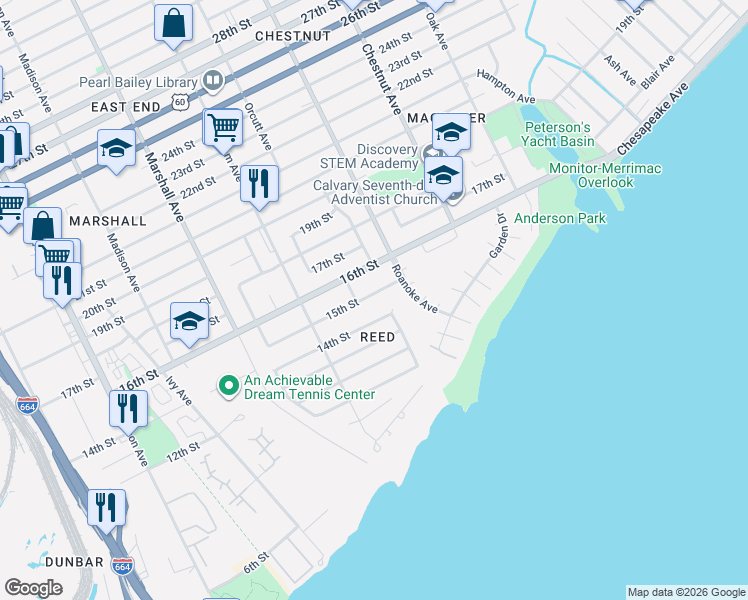Image resolution: width=748 pixels, height=600 pixels.
Task: Select the school marker over the Magruder label
Action: tap(451, 132)
